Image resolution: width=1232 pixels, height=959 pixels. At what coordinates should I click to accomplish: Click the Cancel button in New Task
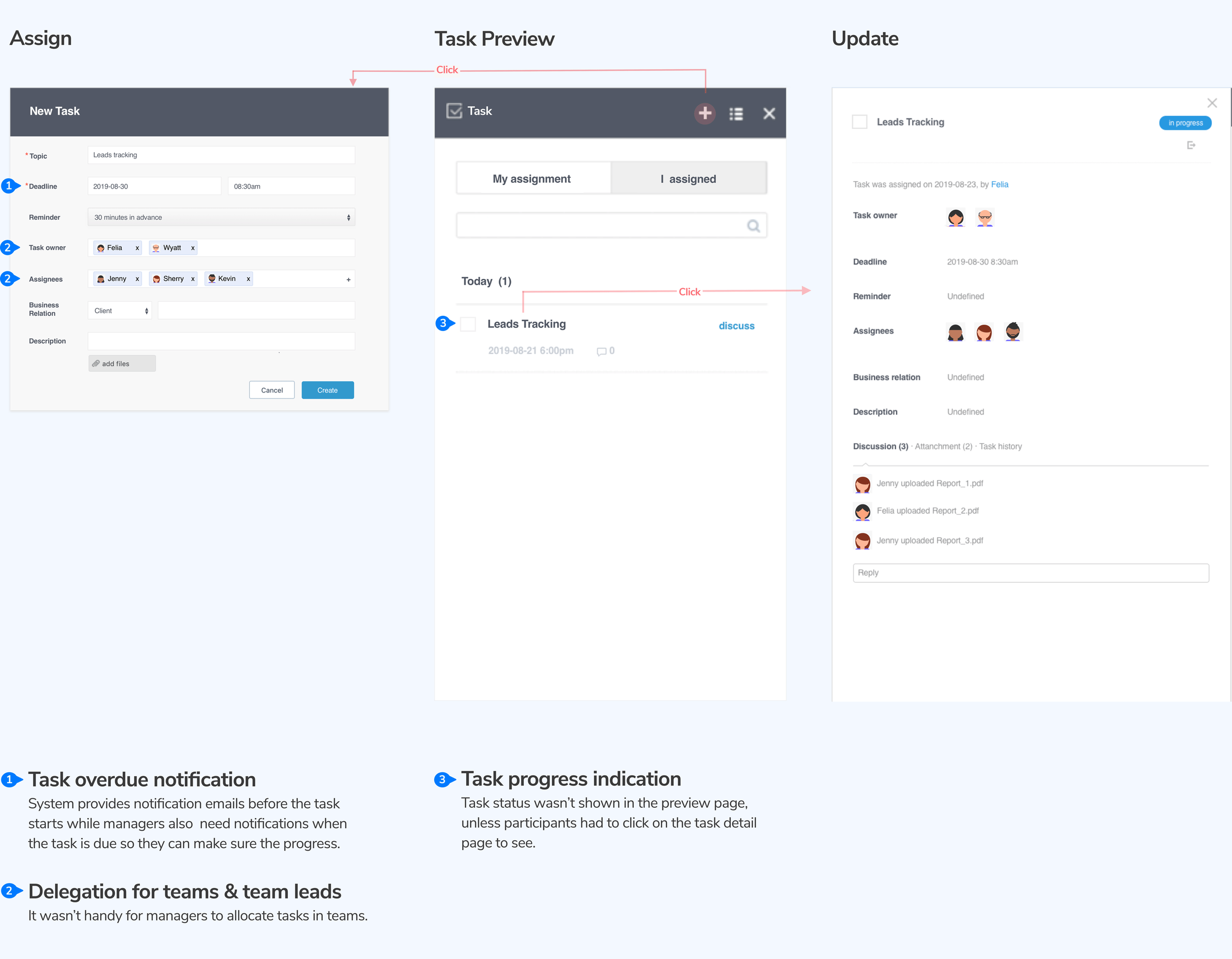coord(272,390)
